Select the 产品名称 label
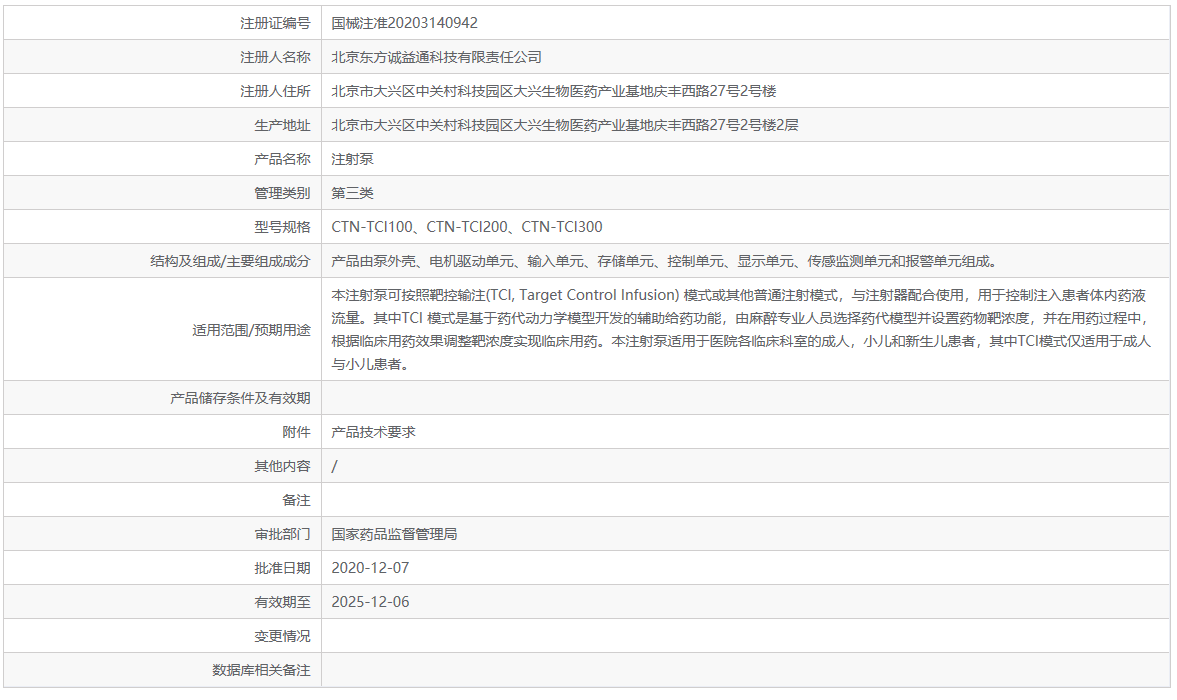This screenshot has height=700, width=1177. coord(281,159)
